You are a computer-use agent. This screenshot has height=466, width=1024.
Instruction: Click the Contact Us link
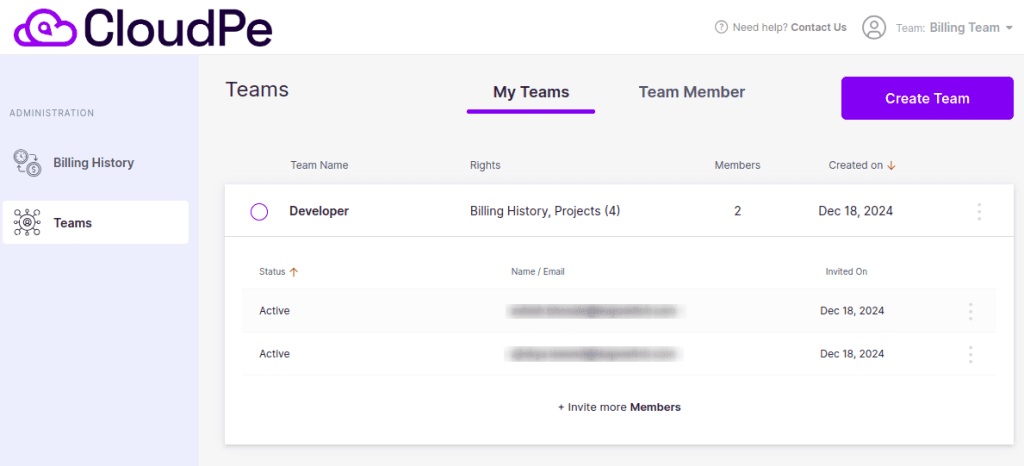[x=818, y=27]
